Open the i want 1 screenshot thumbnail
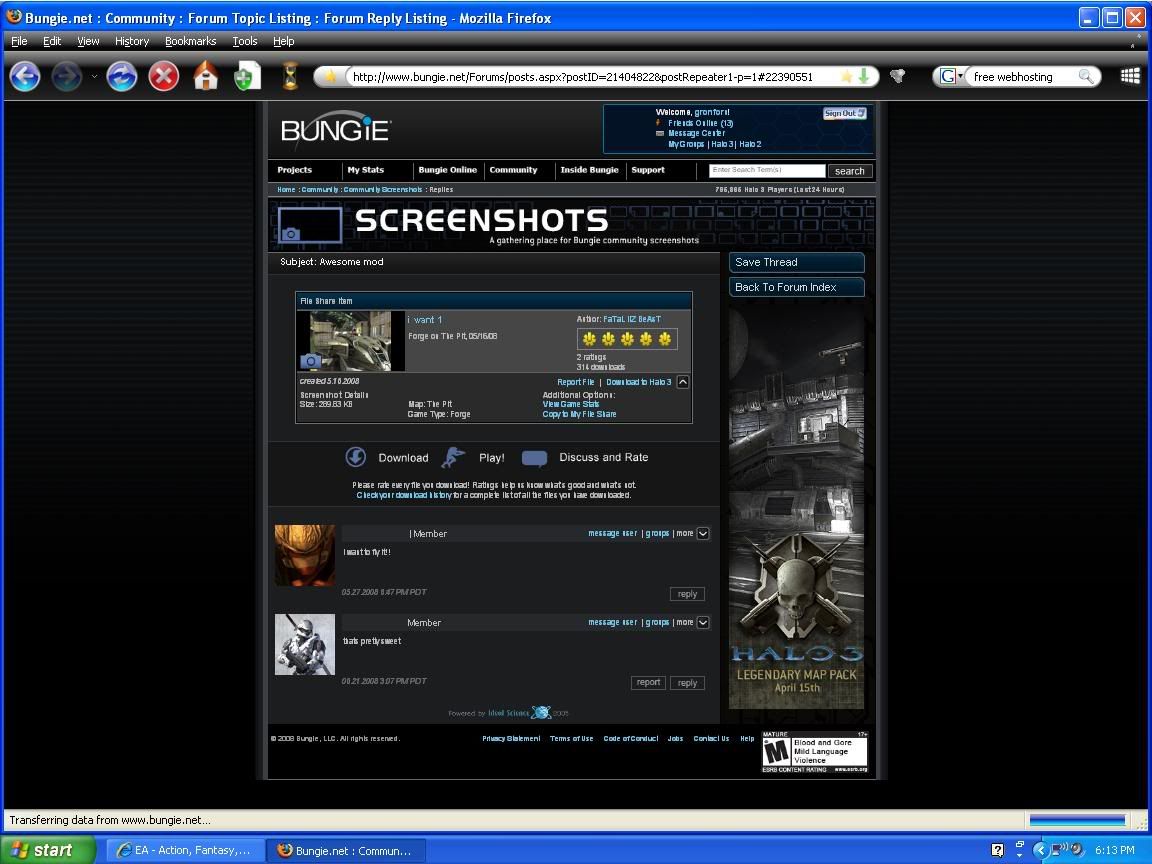1152x864 pixels. pyautogui.click(x=351, y=341)
